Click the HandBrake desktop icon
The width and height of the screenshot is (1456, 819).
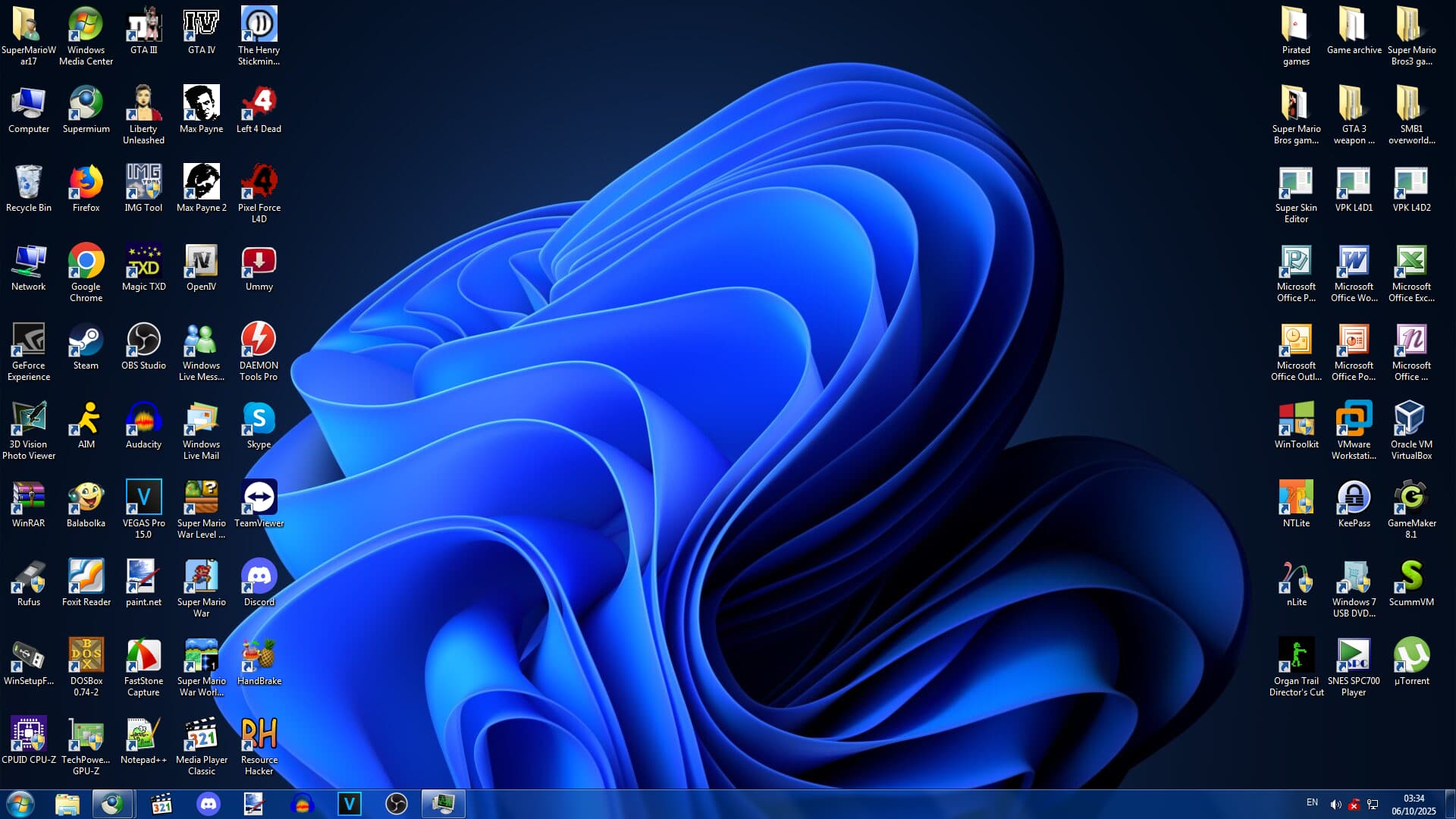pyautogui.click(x=259, y=663)
